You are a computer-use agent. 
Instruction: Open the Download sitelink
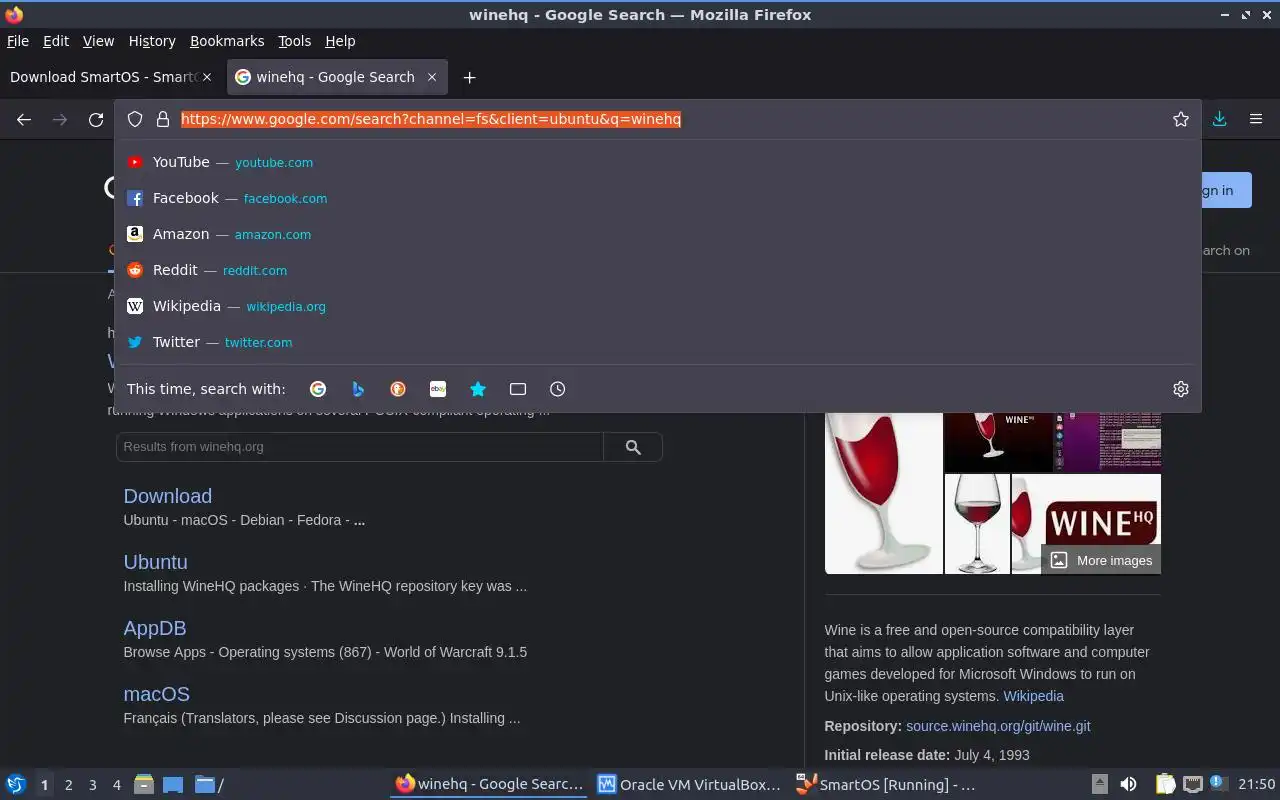tap(168, 496)
